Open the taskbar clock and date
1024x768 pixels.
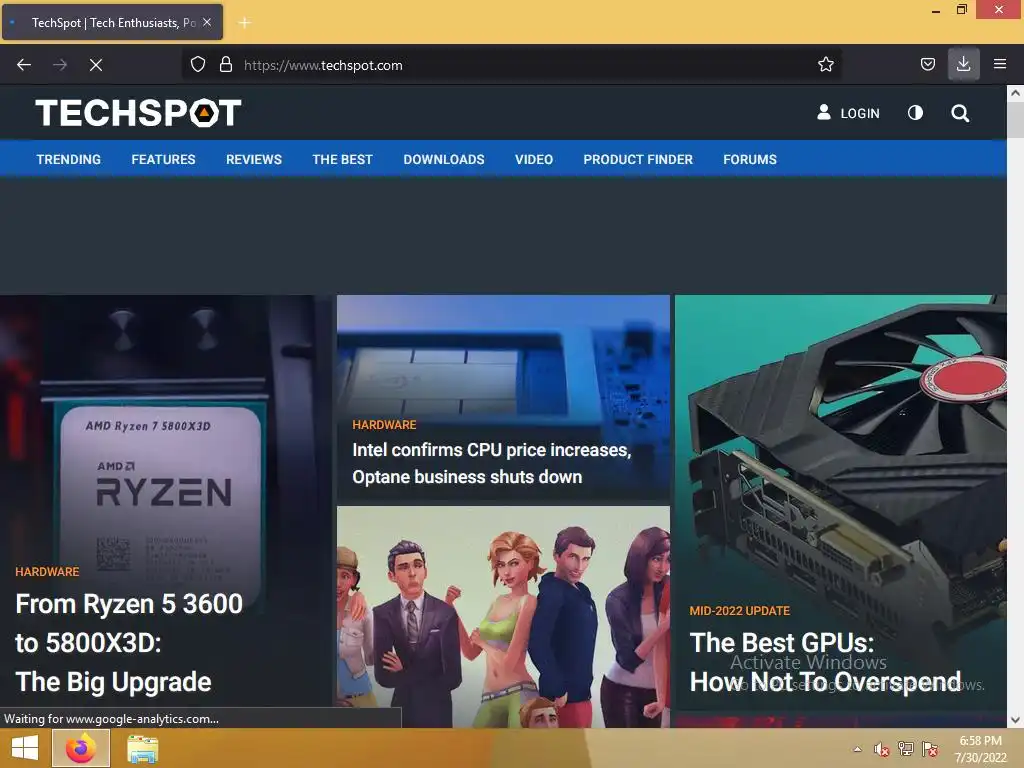980,749
